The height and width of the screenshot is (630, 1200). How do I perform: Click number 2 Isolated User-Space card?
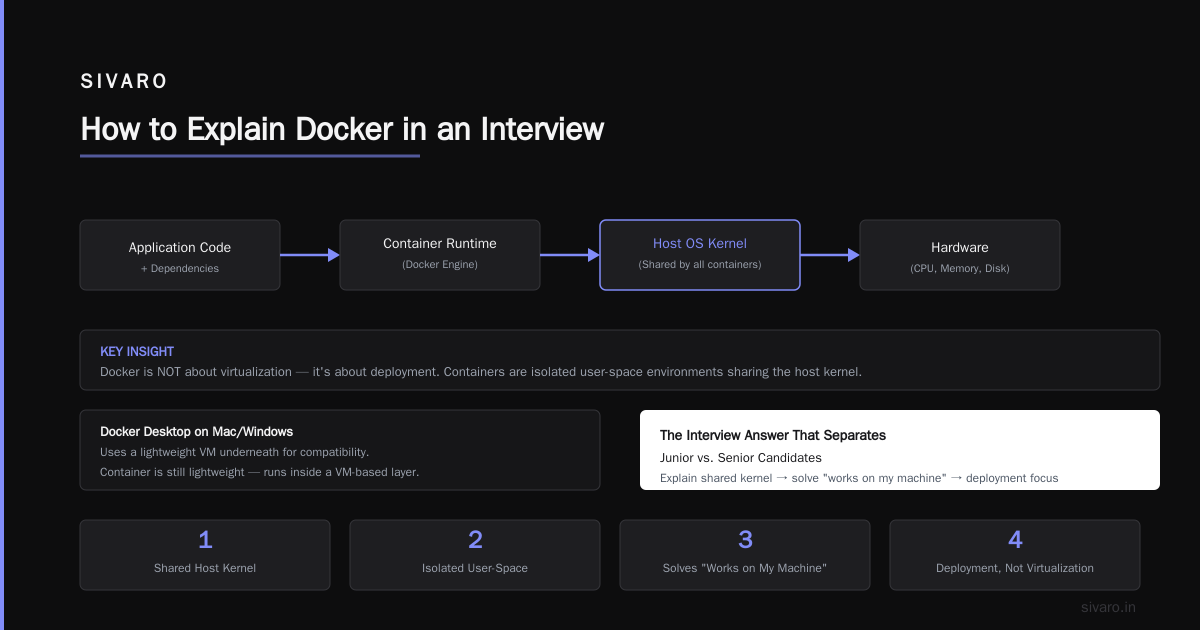pyautogui.click(x=475, y=555)
